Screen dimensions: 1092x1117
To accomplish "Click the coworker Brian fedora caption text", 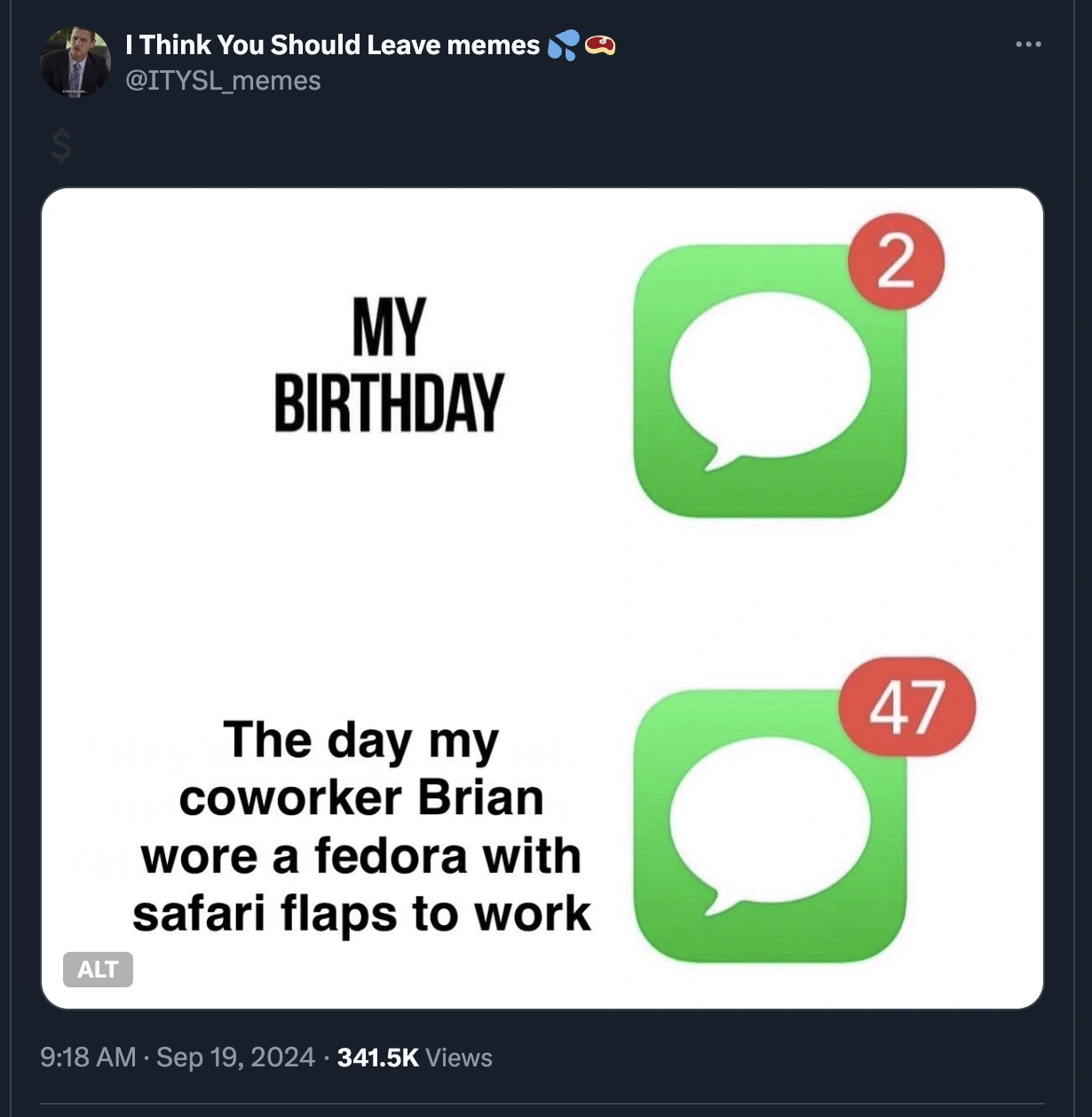I will click(x=361, y=827).
